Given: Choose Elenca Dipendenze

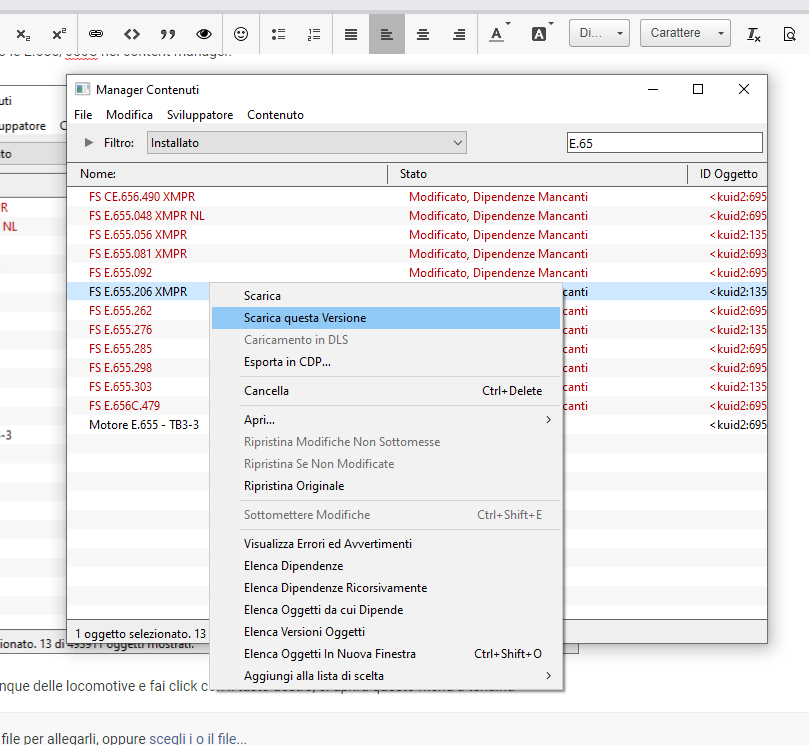Looking at the screenshot, I should click(x=386, y=565).
